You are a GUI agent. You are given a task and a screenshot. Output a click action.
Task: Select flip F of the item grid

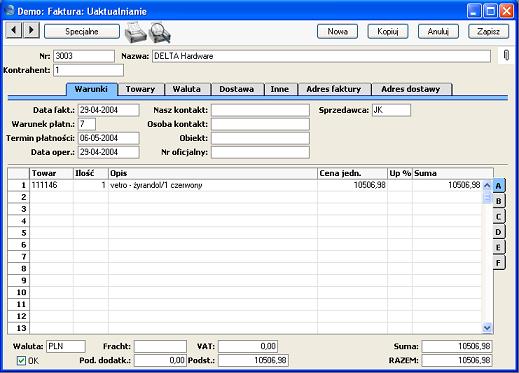[x=499, y=263]
